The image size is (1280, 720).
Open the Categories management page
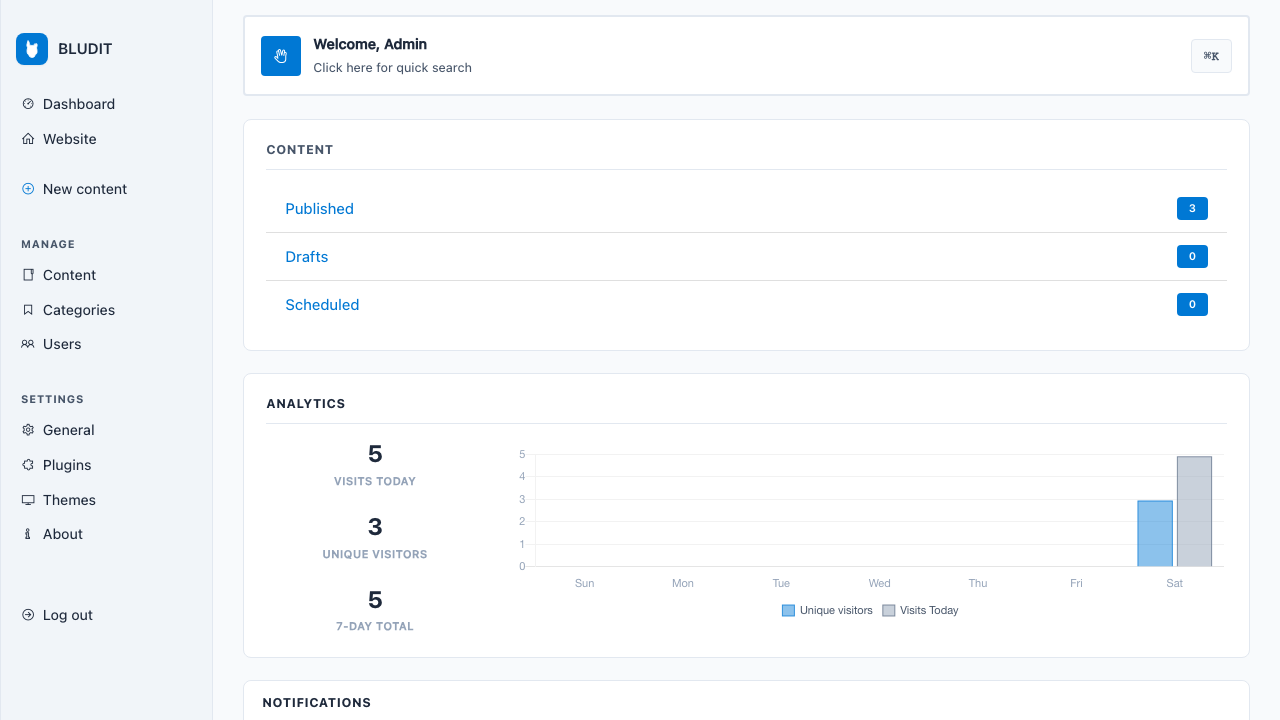coord(79,310)
